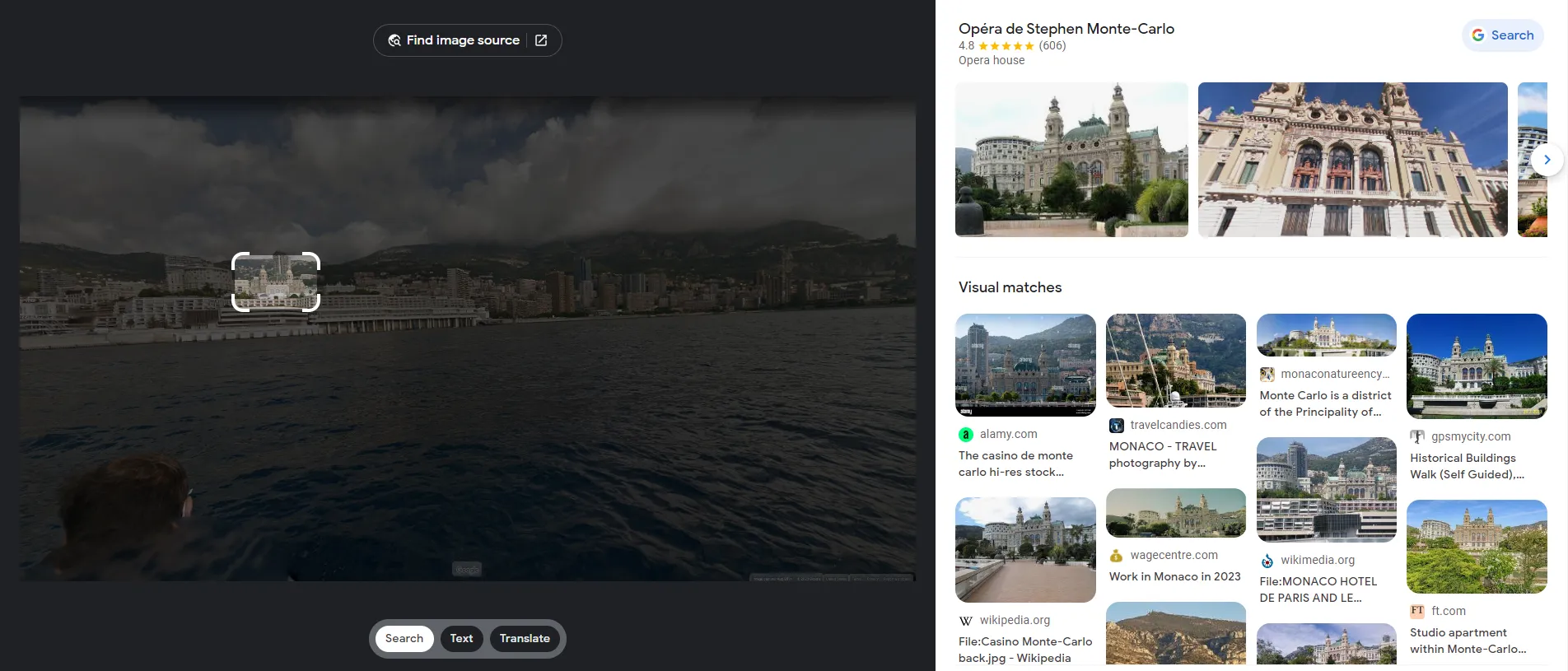
Task: Open the Opéra de Stephen Monte-Carlo title
Action: 1066,29
